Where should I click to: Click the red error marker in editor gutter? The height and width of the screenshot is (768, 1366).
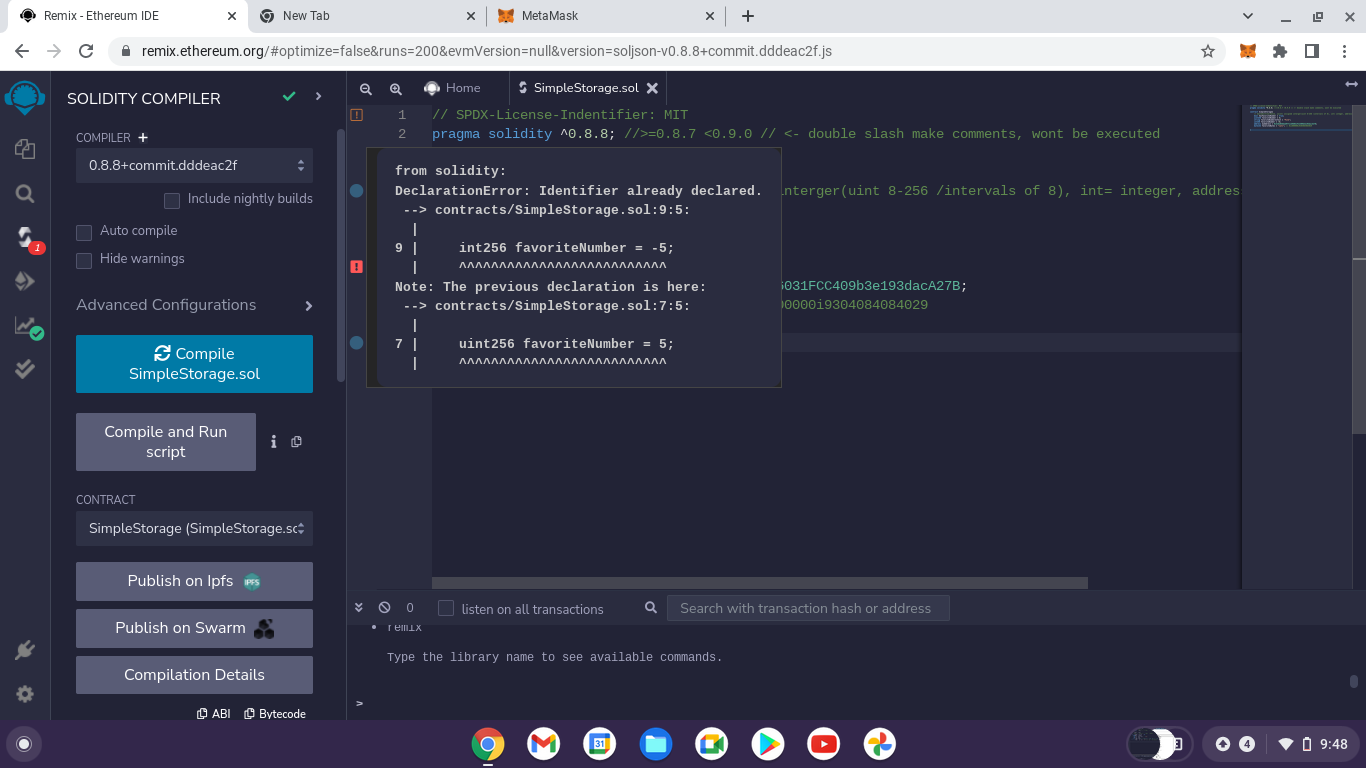pos(356,267)
